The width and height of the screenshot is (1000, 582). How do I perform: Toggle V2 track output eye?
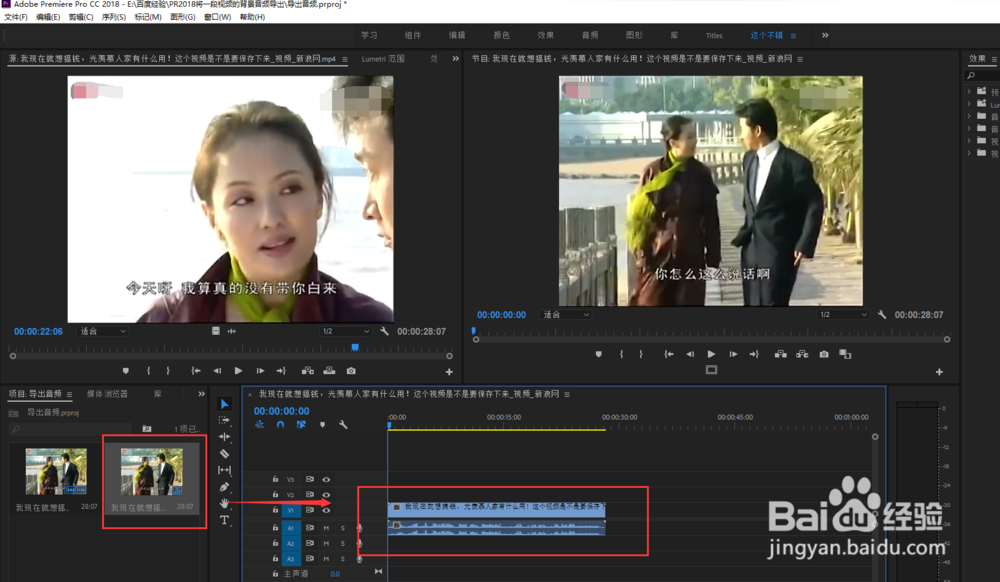click(327, 495)
